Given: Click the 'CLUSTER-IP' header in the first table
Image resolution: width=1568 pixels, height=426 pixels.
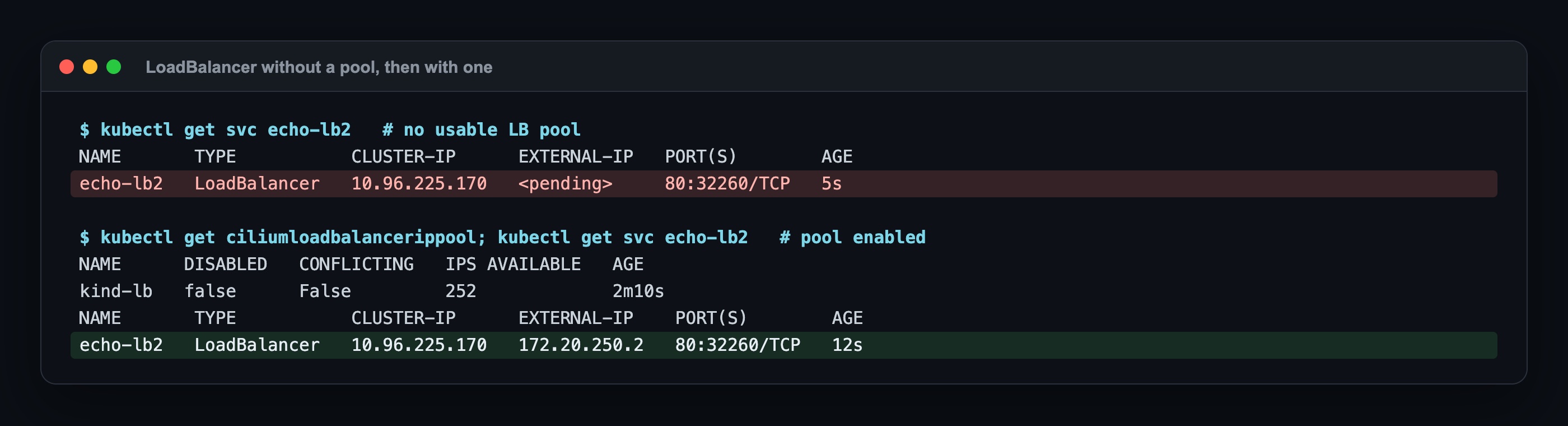Looking at the screenshot, I should tap(404, 156).
